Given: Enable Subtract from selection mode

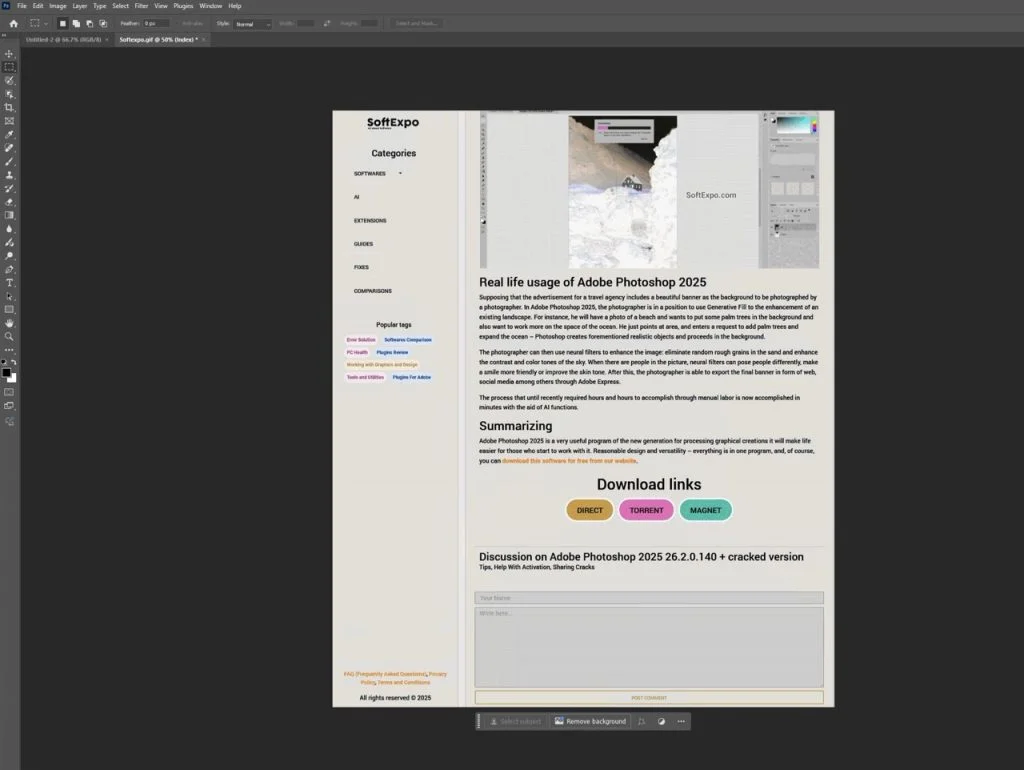Looking at the screenshot, I should click(x=90, y=23).
